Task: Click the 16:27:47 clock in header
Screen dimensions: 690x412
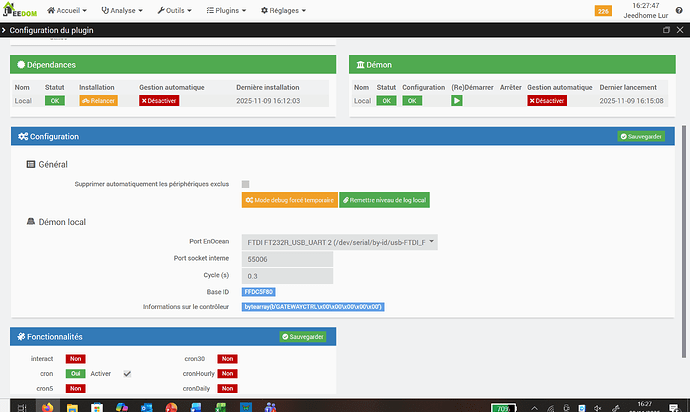Action: point(646,6)
